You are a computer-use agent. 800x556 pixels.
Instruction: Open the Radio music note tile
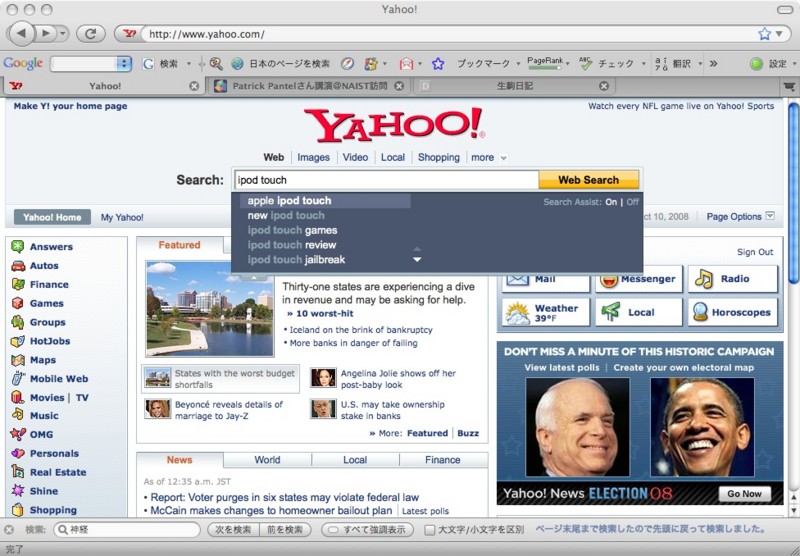[x=733, y=279]
